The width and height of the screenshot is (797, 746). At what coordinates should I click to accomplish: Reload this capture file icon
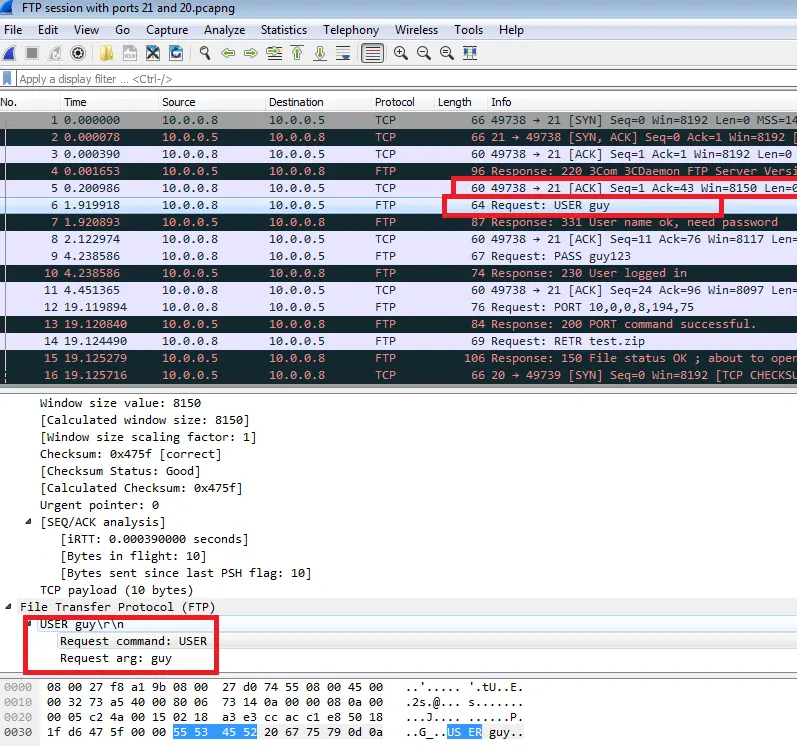tap(176, 53)
